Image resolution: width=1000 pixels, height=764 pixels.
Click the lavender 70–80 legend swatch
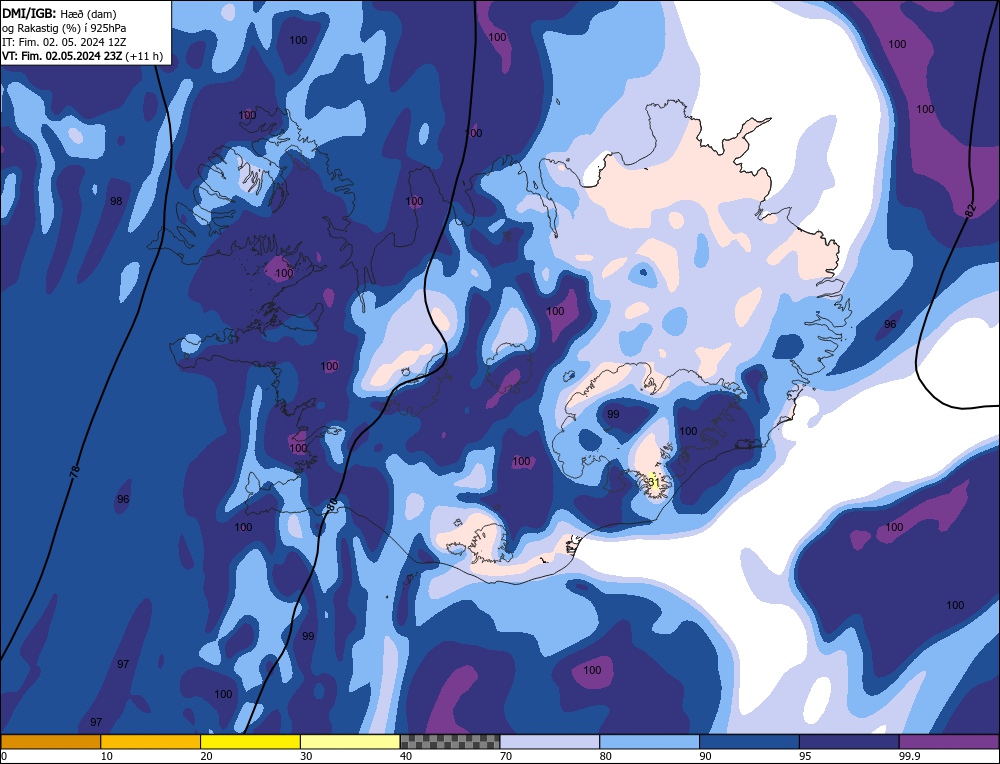(x=550, y=742)
